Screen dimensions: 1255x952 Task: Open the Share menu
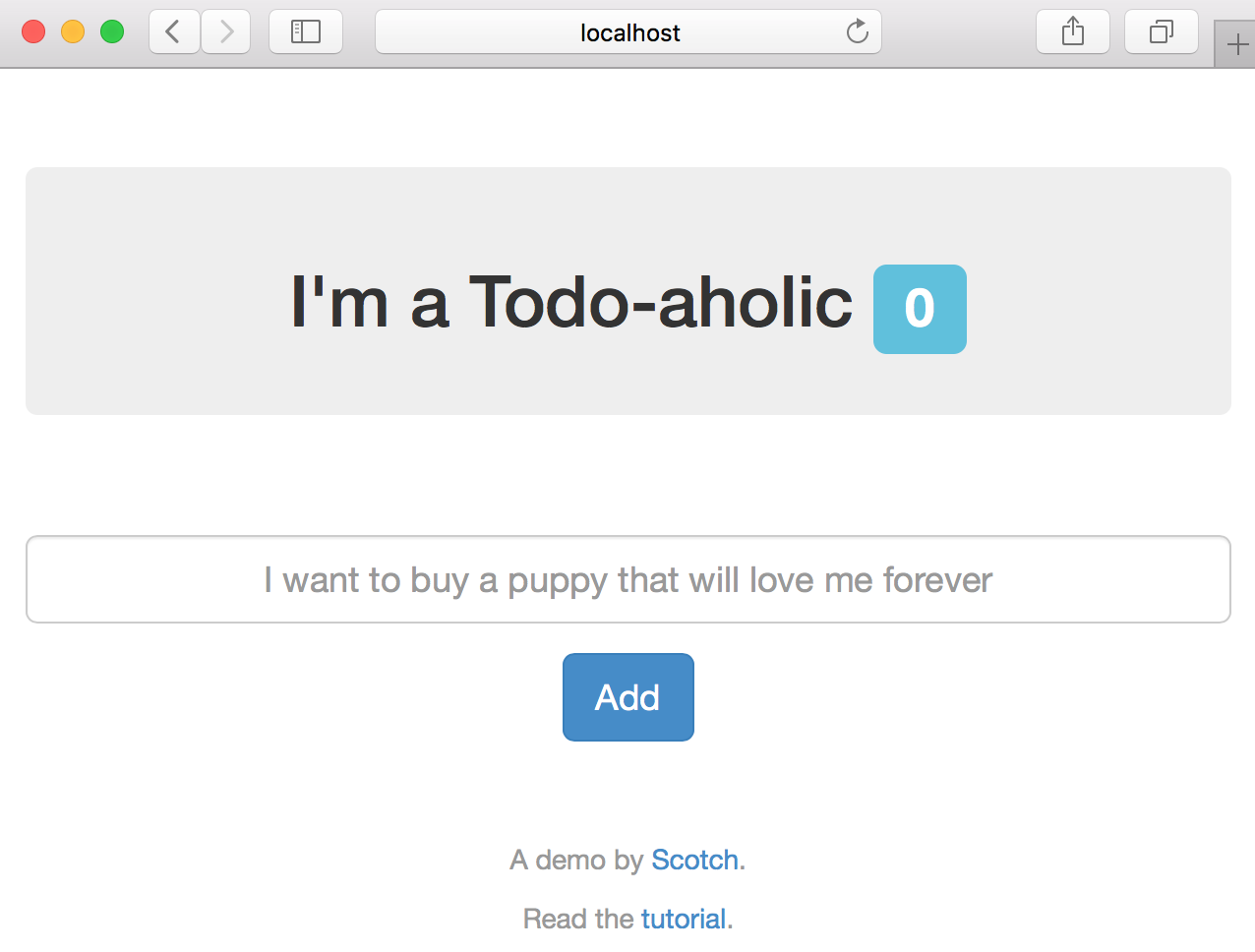pyautogui.click(x=1073, y=32)
